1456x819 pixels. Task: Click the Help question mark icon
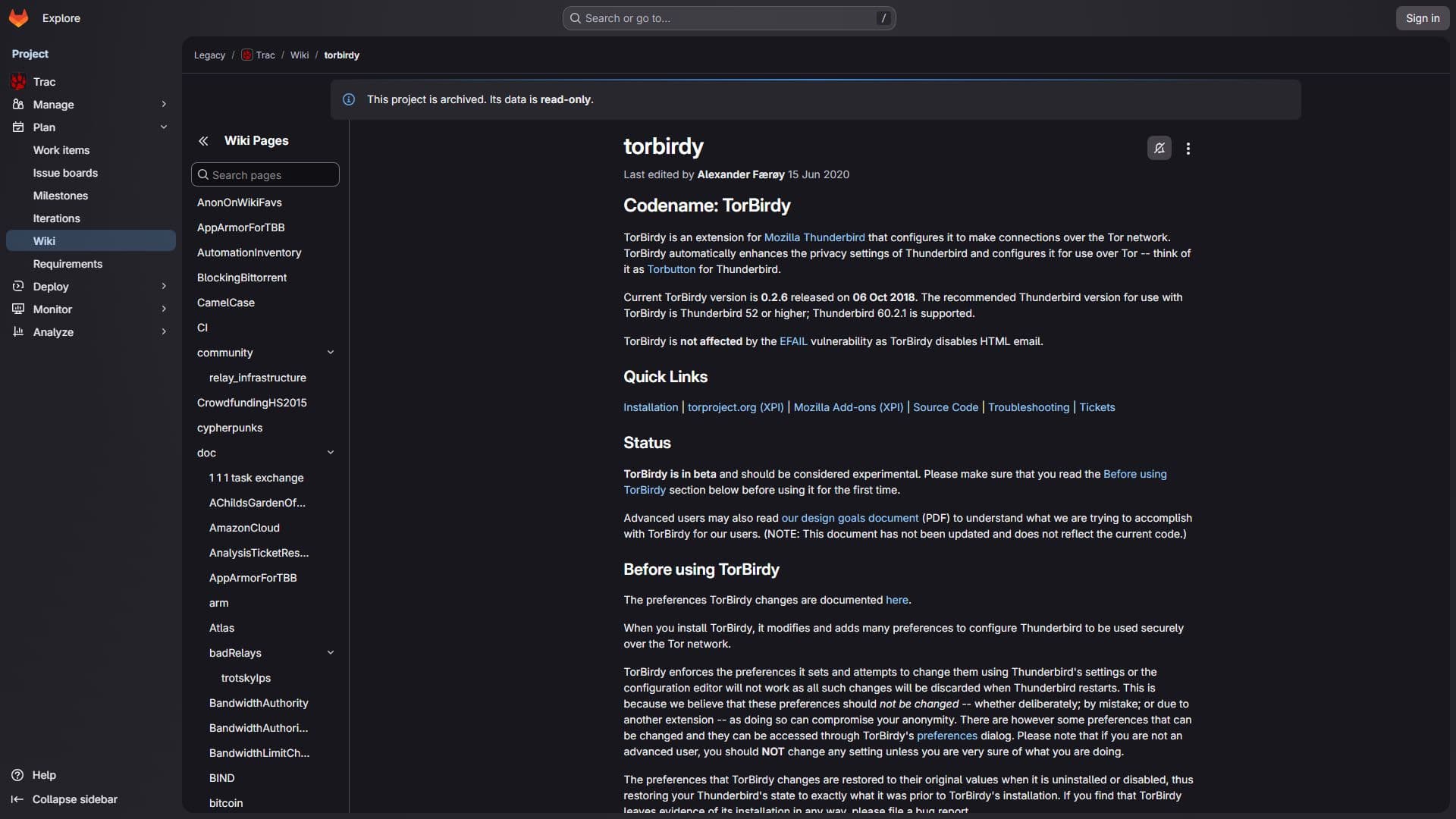(17, 775)
